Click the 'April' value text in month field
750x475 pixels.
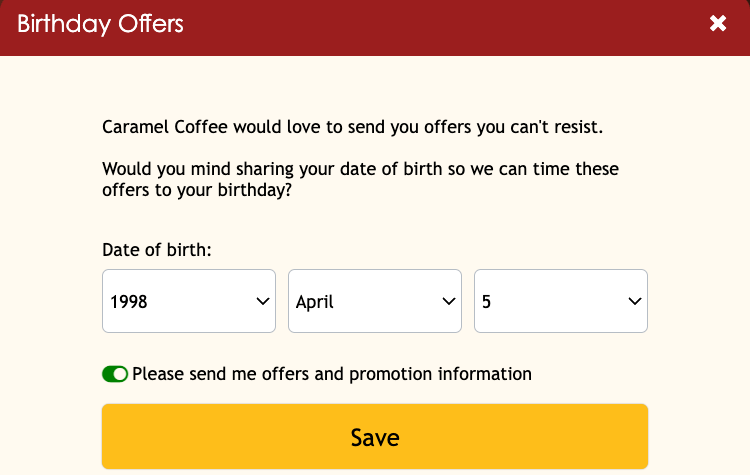point(315,301)
